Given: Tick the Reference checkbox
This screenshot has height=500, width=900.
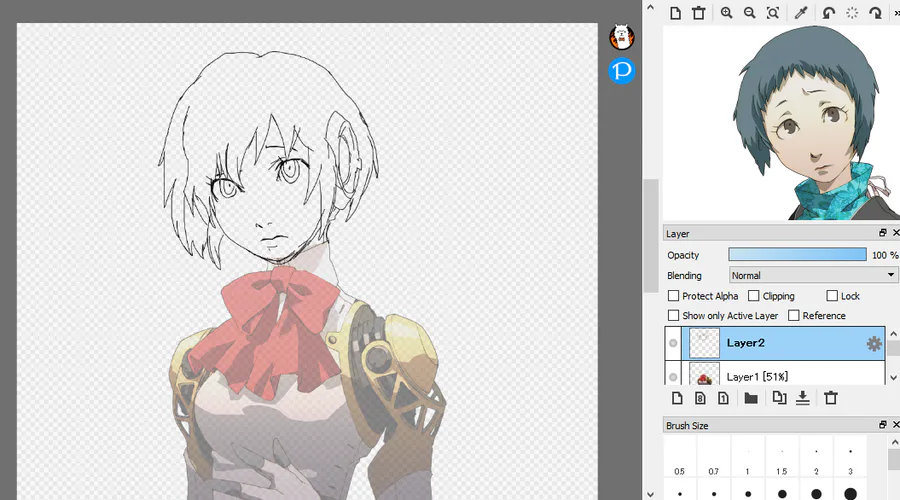Looking at the screenshot, I should 794,316.
